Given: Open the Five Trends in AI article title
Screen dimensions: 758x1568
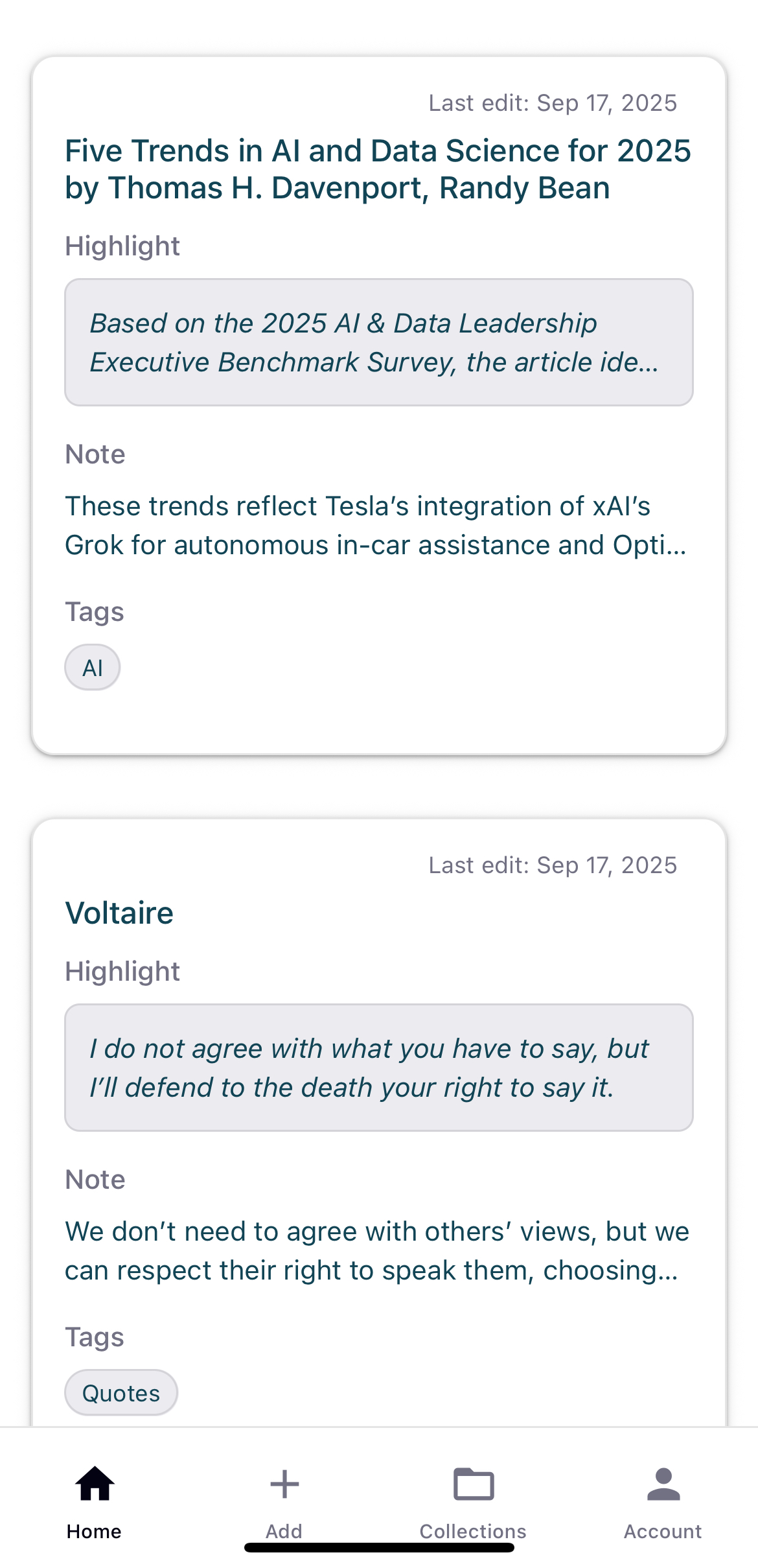Looking at the screenshot, I should [x=378, y=169].
